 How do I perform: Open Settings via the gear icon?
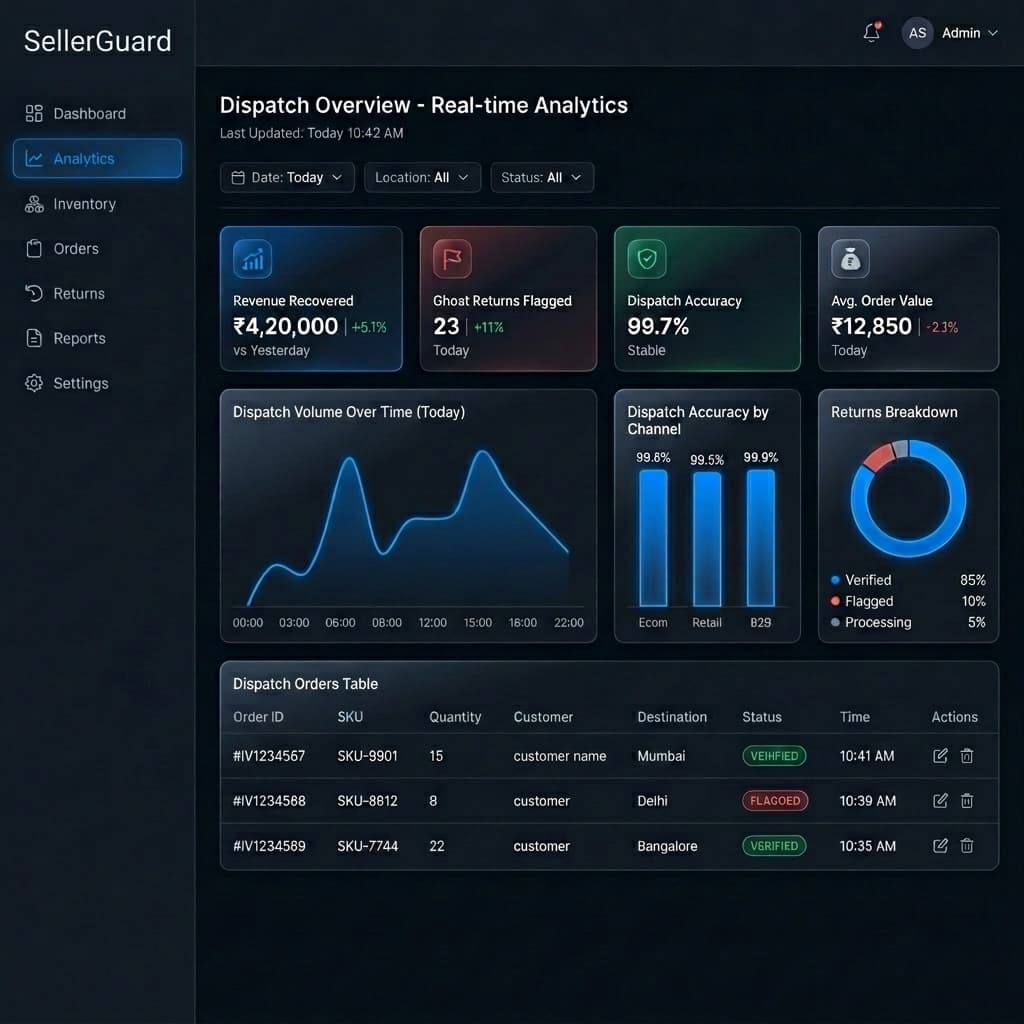tap(33, 383)
